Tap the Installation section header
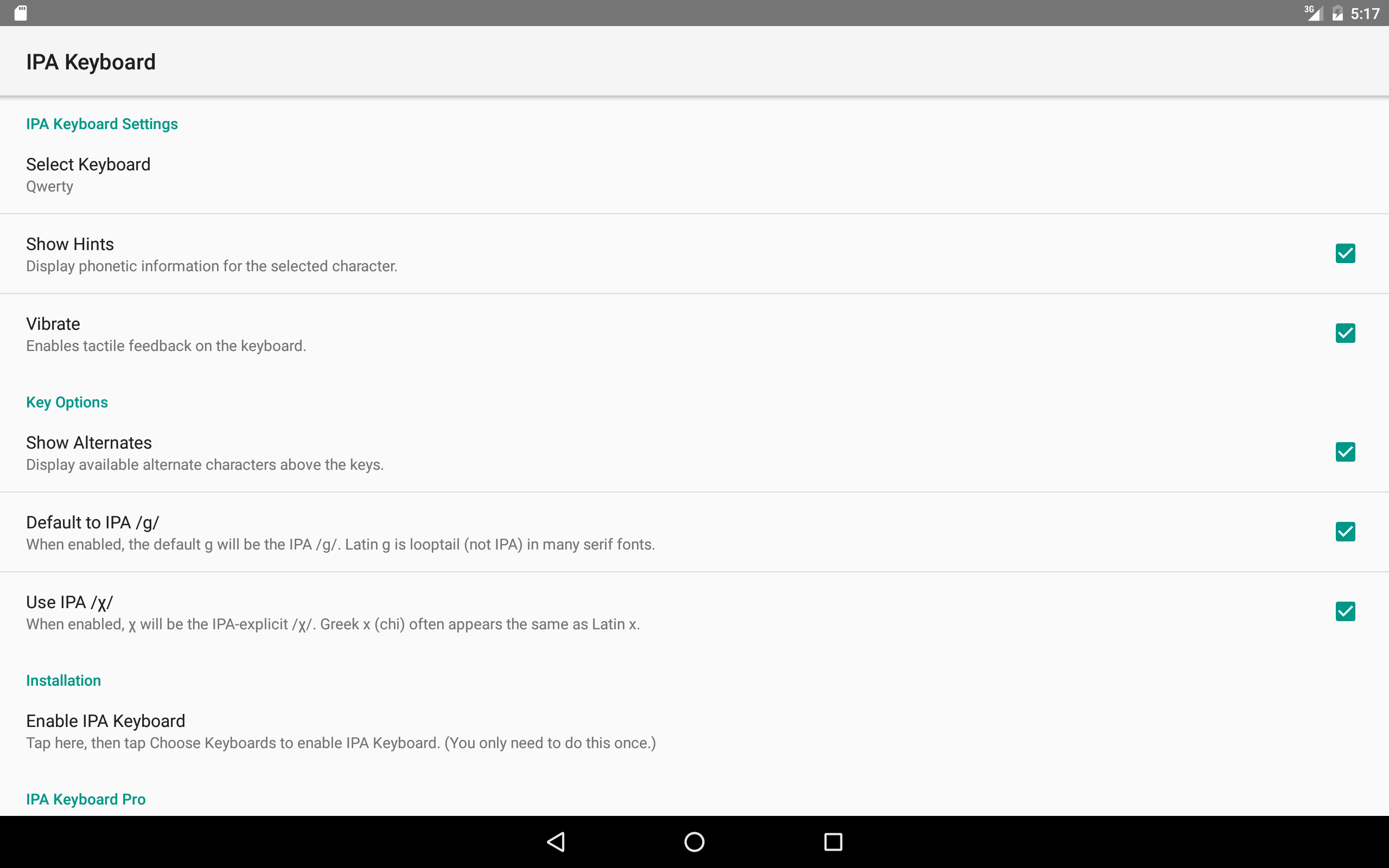The height and width of the screenshot is (868, 1389). [x=63, y=680]
